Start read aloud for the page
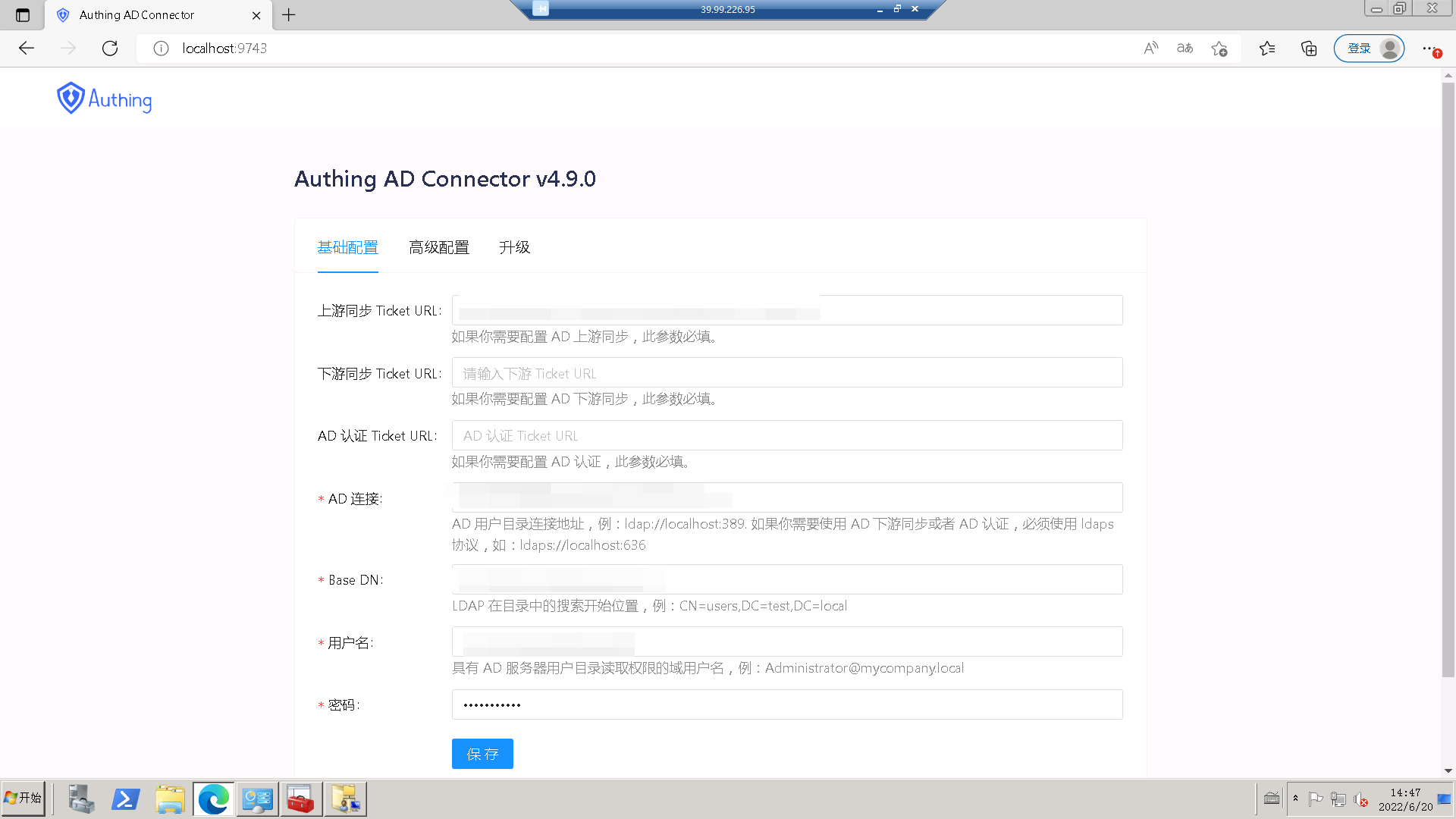 (x=1150, y=48)
